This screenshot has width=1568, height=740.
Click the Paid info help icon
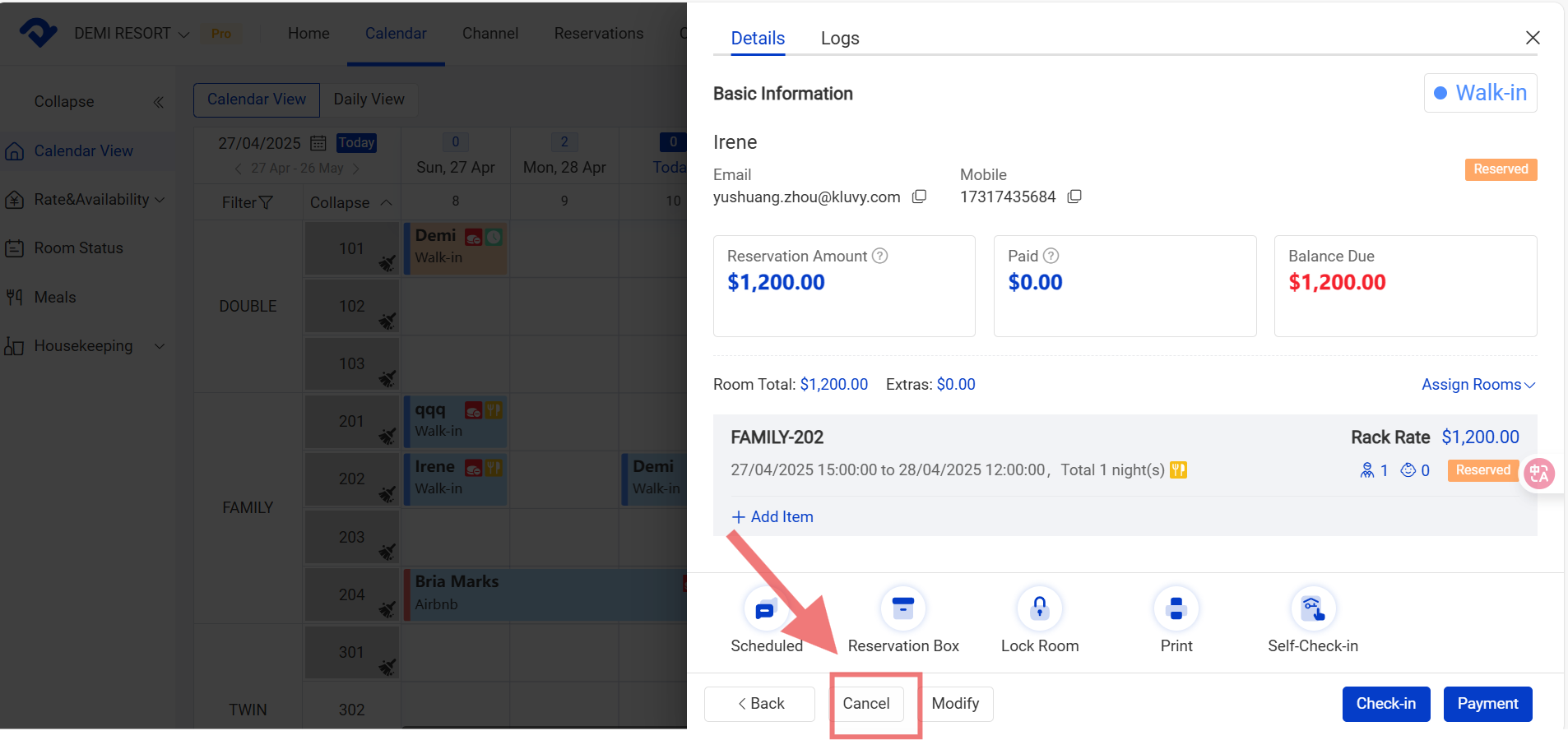coord(1051,256)
